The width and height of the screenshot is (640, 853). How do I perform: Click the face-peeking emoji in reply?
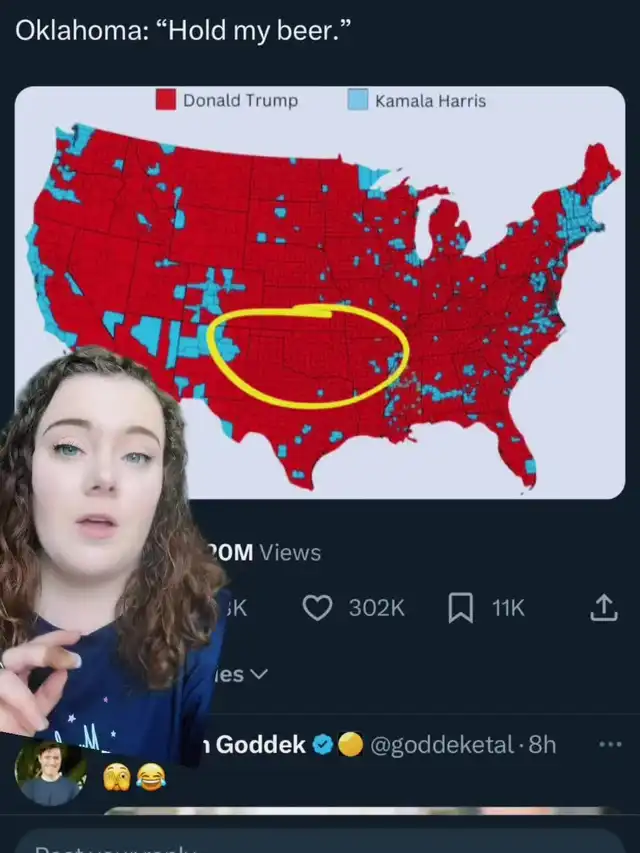(117, 776)
